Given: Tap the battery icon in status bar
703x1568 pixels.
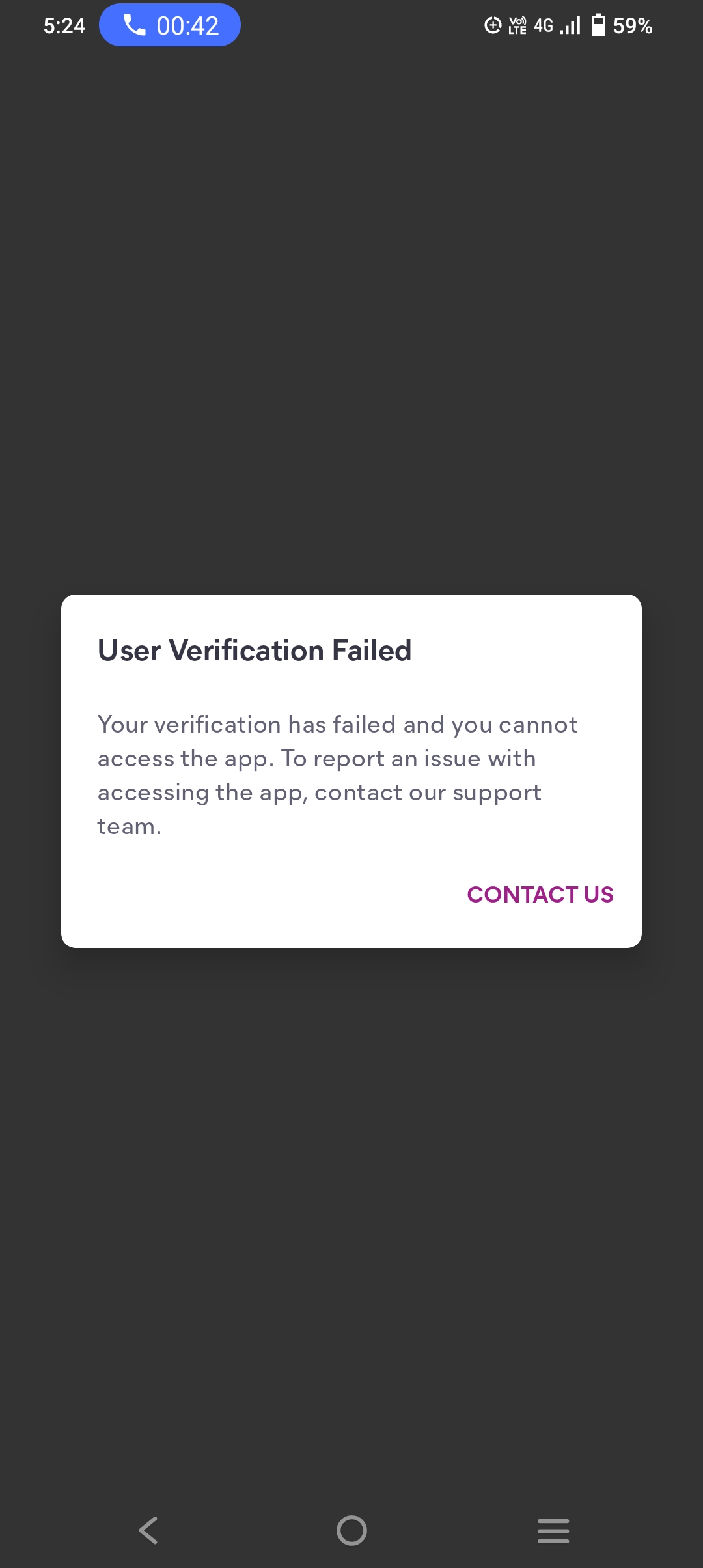Looking at the screenshot, I should pyautogui.click(x=598, y=25).
